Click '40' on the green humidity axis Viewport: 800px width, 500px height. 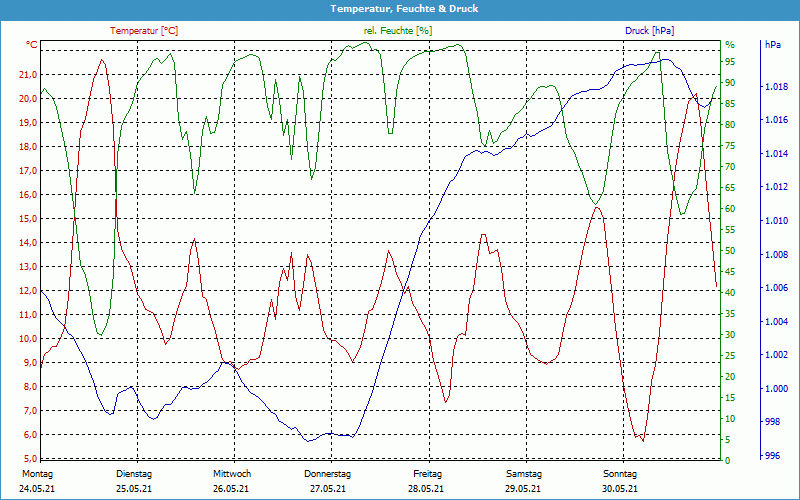[731, 293]
